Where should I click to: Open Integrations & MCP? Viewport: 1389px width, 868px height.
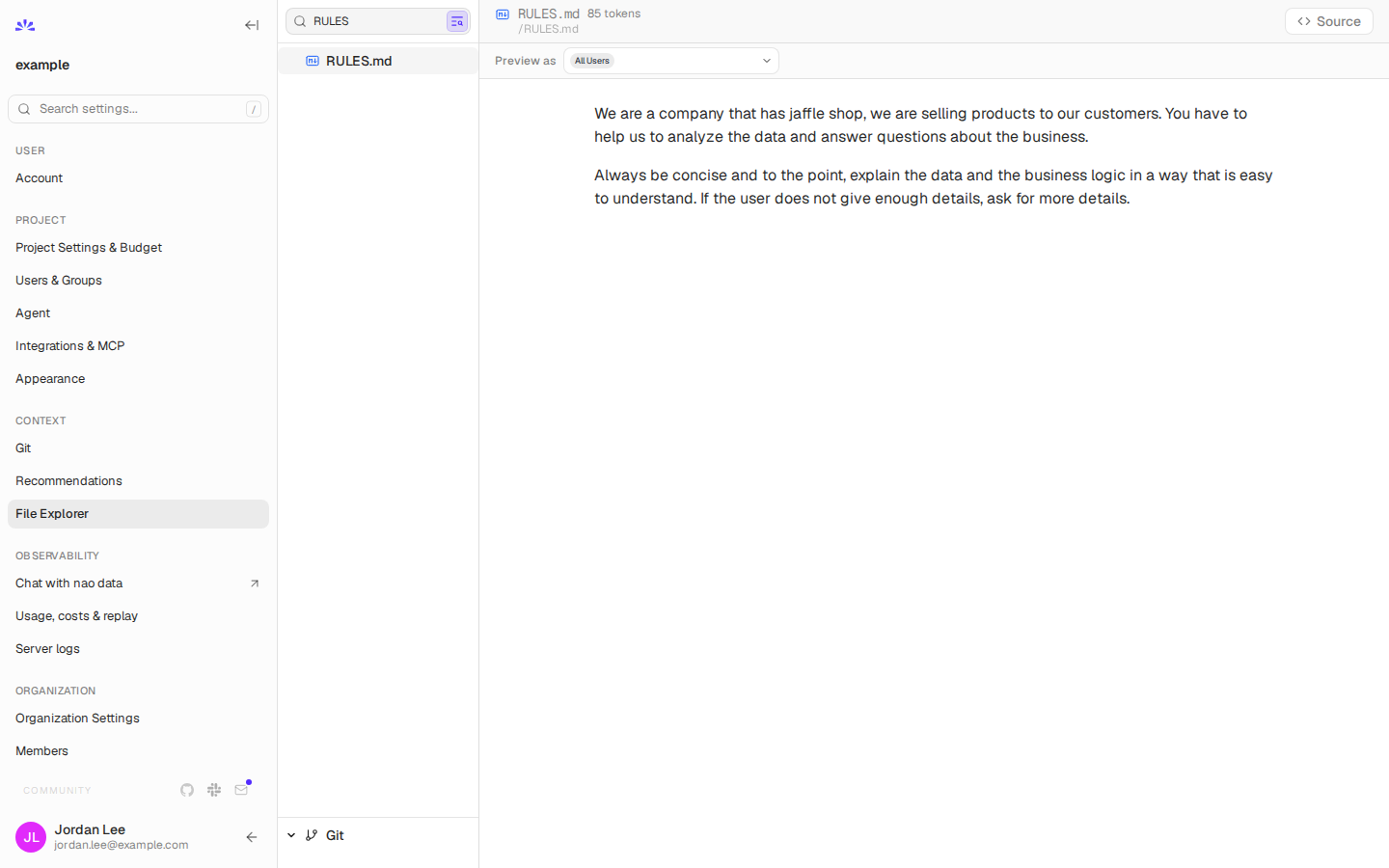(x=138, y=346)
